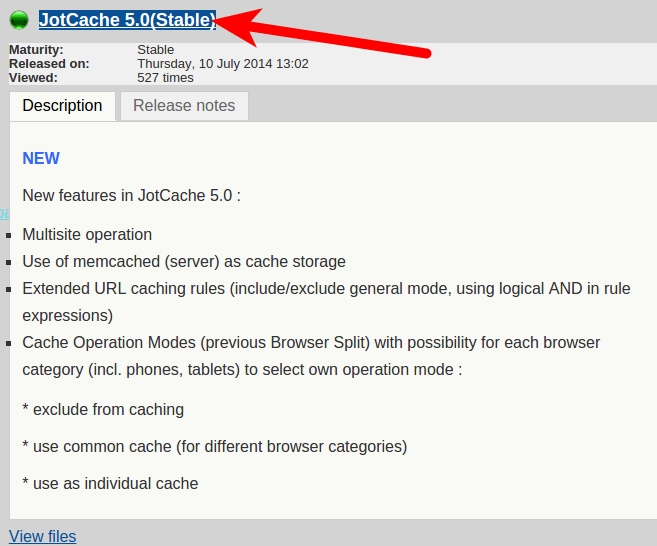This screenshot has width=657, height=546.
Task: Click the Released on label
Action: pyautogui.click(x=49, y=64)
